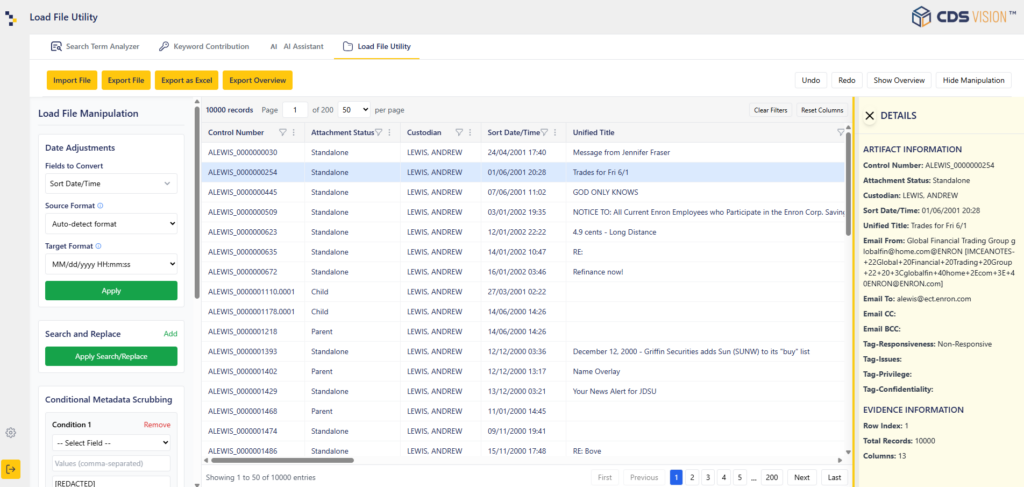1024x487 pixels.
Task: Click Apply in Date Adjustments
Action: click(111, 291)
